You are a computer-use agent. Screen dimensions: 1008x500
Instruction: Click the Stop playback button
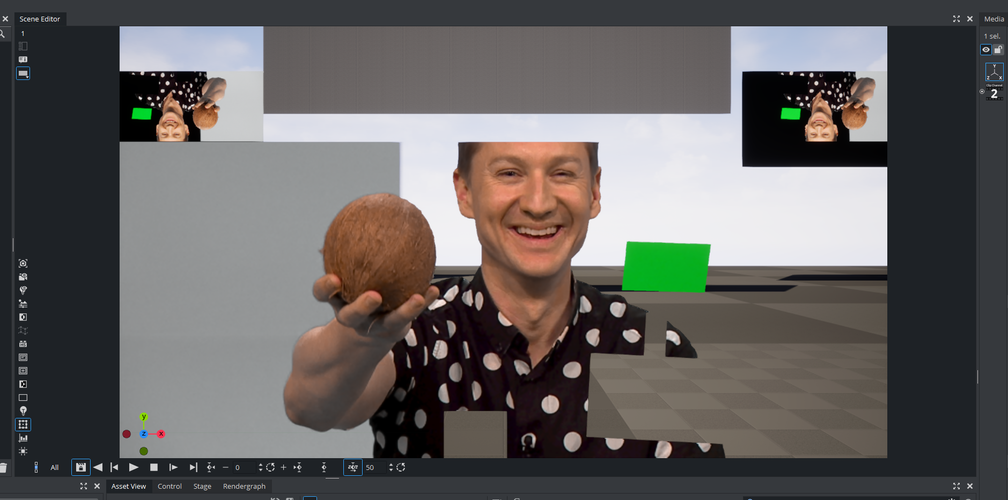coord(154,467)
